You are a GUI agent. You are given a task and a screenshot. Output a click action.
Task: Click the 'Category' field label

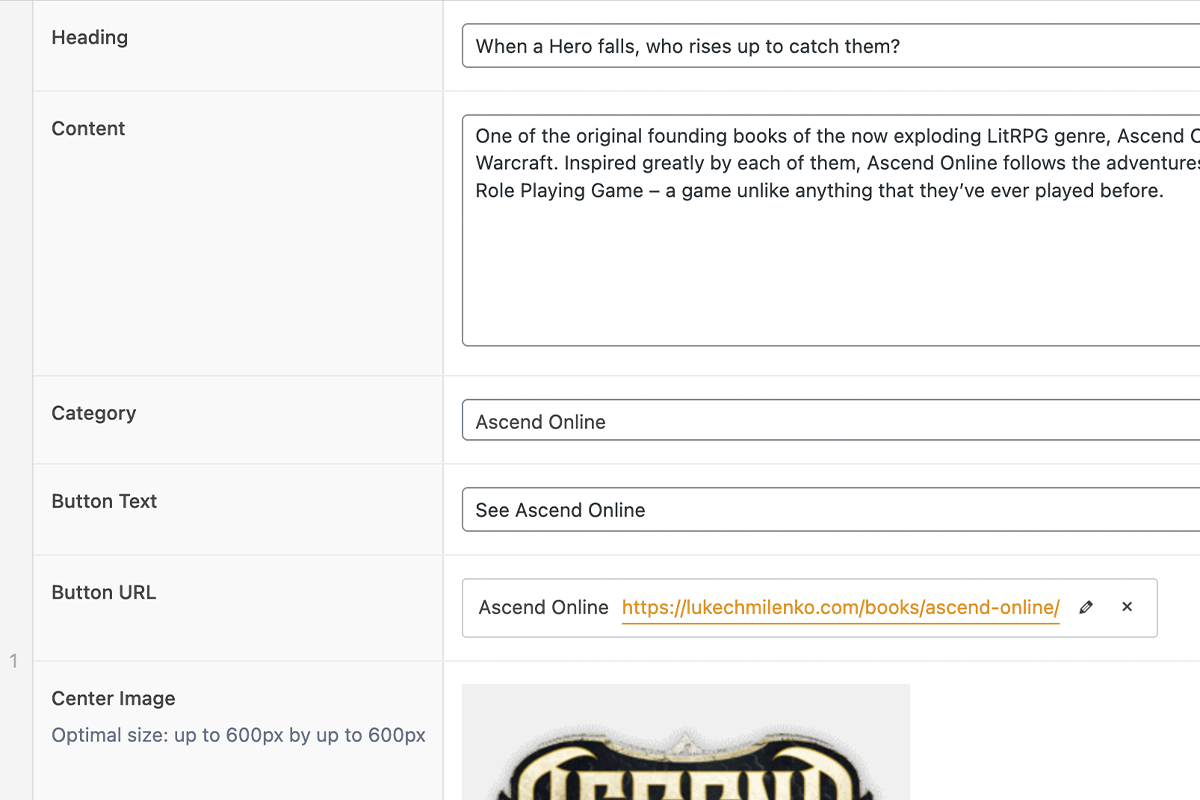click(94, 414)
